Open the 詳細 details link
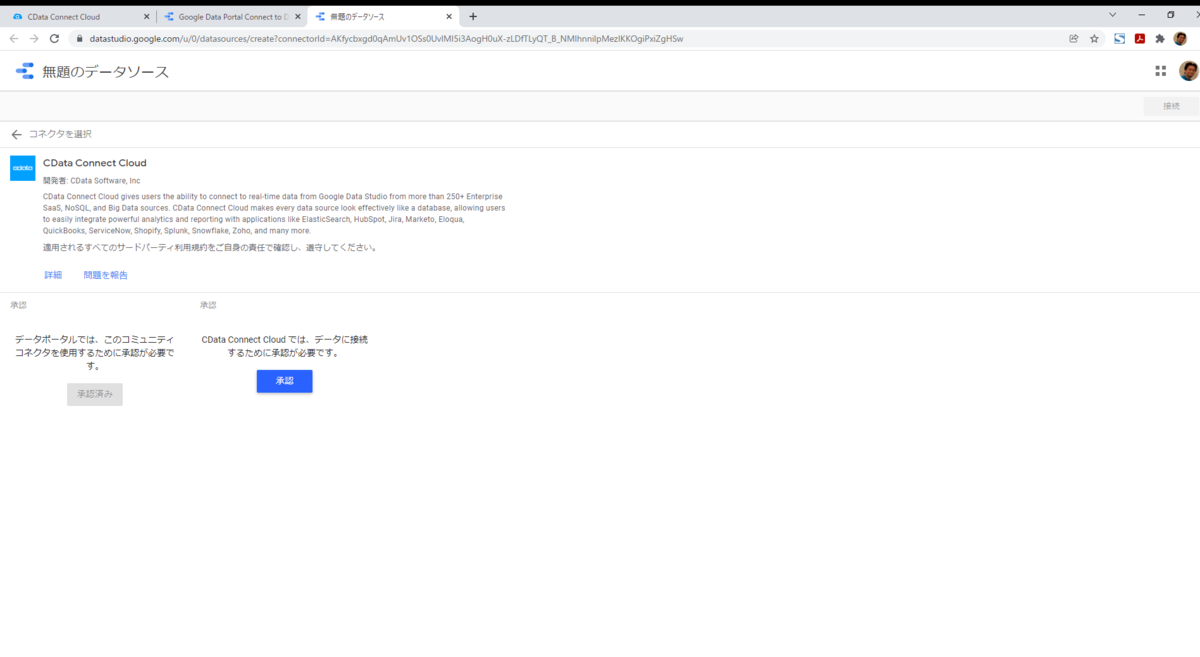Image resolution: width=1200 pixels, height=657 pixels. click(53, 275)
